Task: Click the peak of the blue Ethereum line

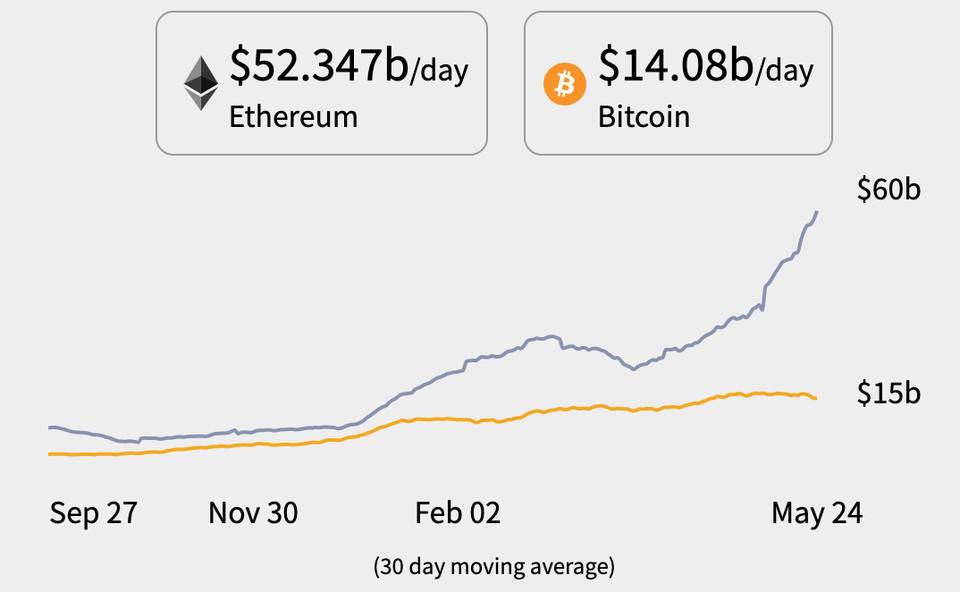Action: [817, 212]
